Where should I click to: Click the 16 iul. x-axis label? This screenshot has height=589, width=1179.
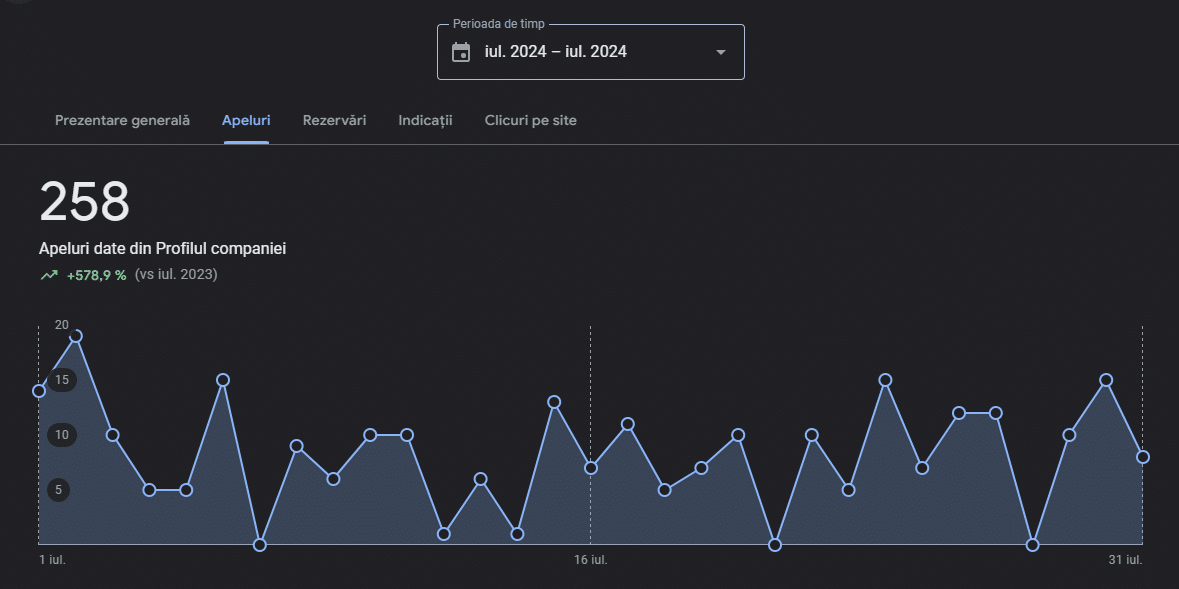[x=590, y=560]
